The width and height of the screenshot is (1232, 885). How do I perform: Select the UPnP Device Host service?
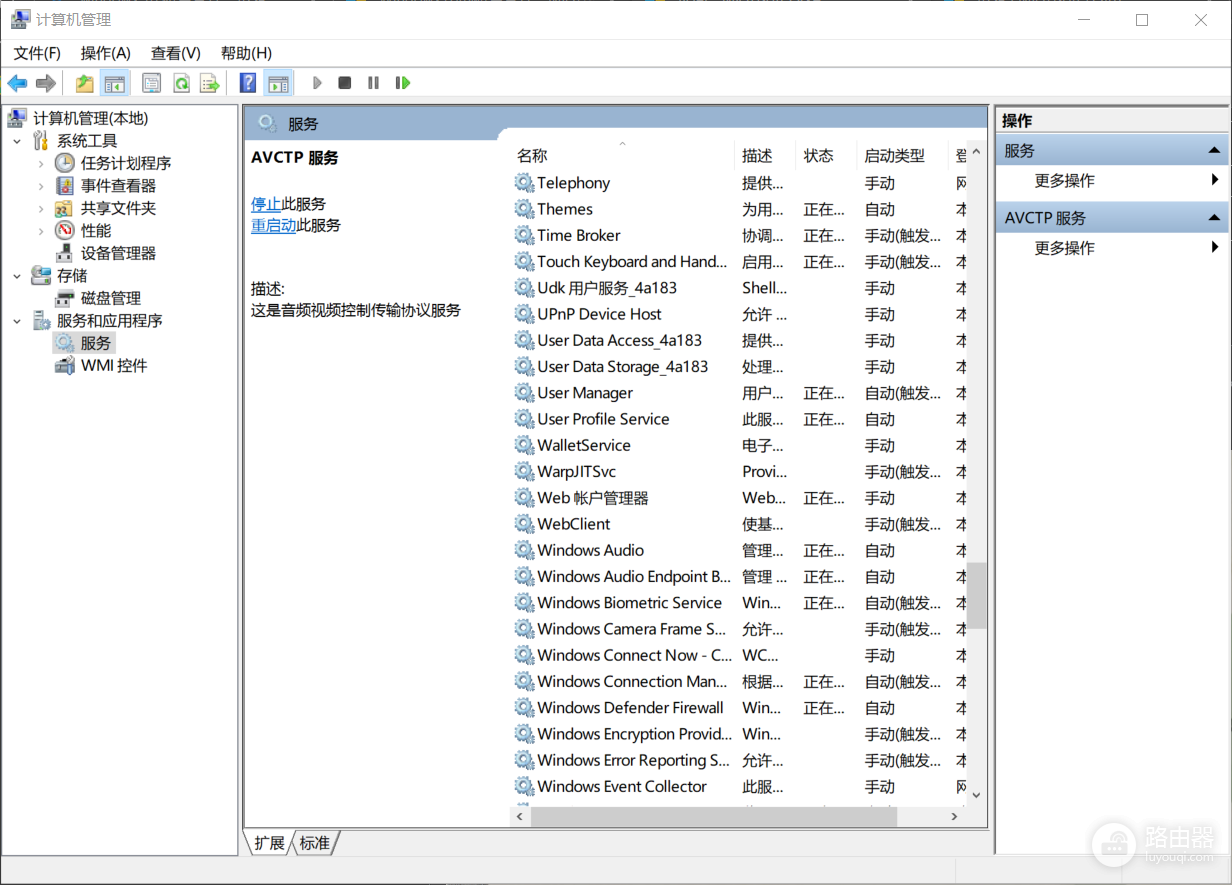738,314
